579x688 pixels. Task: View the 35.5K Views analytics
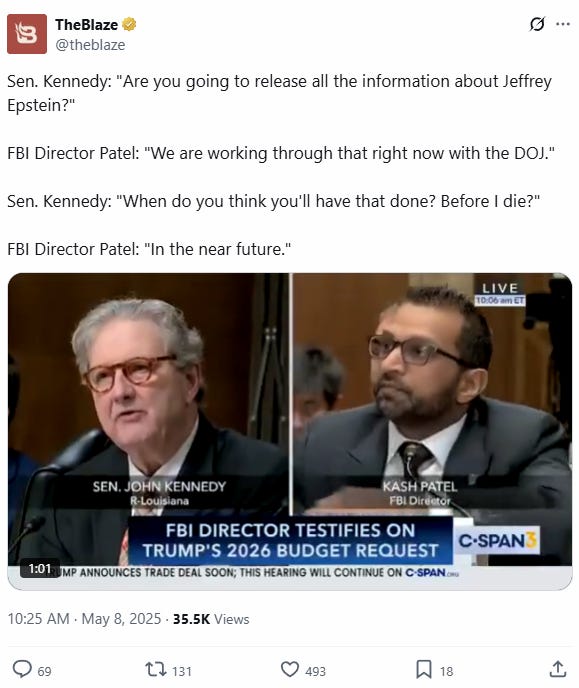coord(211,619)
